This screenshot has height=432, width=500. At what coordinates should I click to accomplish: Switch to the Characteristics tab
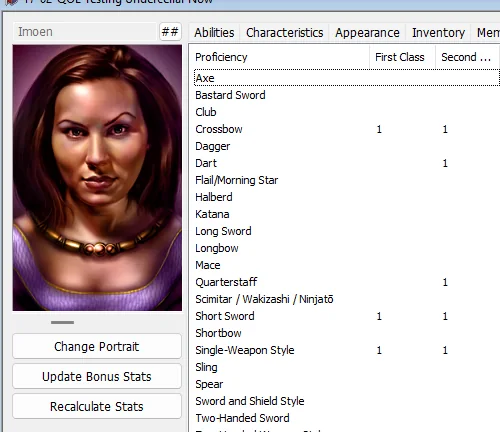[284, 33]
